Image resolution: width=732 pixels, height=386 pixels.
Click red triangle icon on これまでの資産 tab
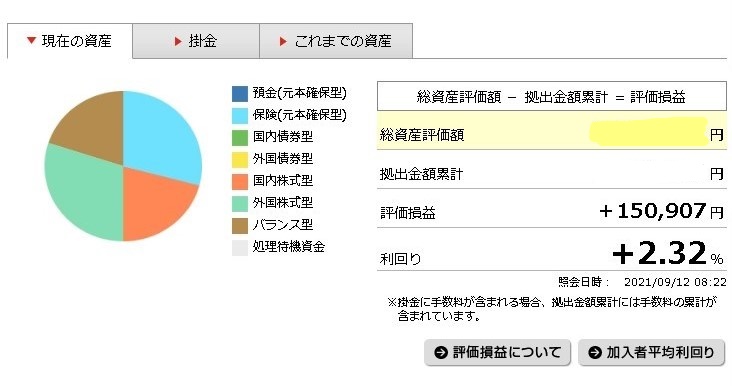pyautogui.click(x=283, y=42)
